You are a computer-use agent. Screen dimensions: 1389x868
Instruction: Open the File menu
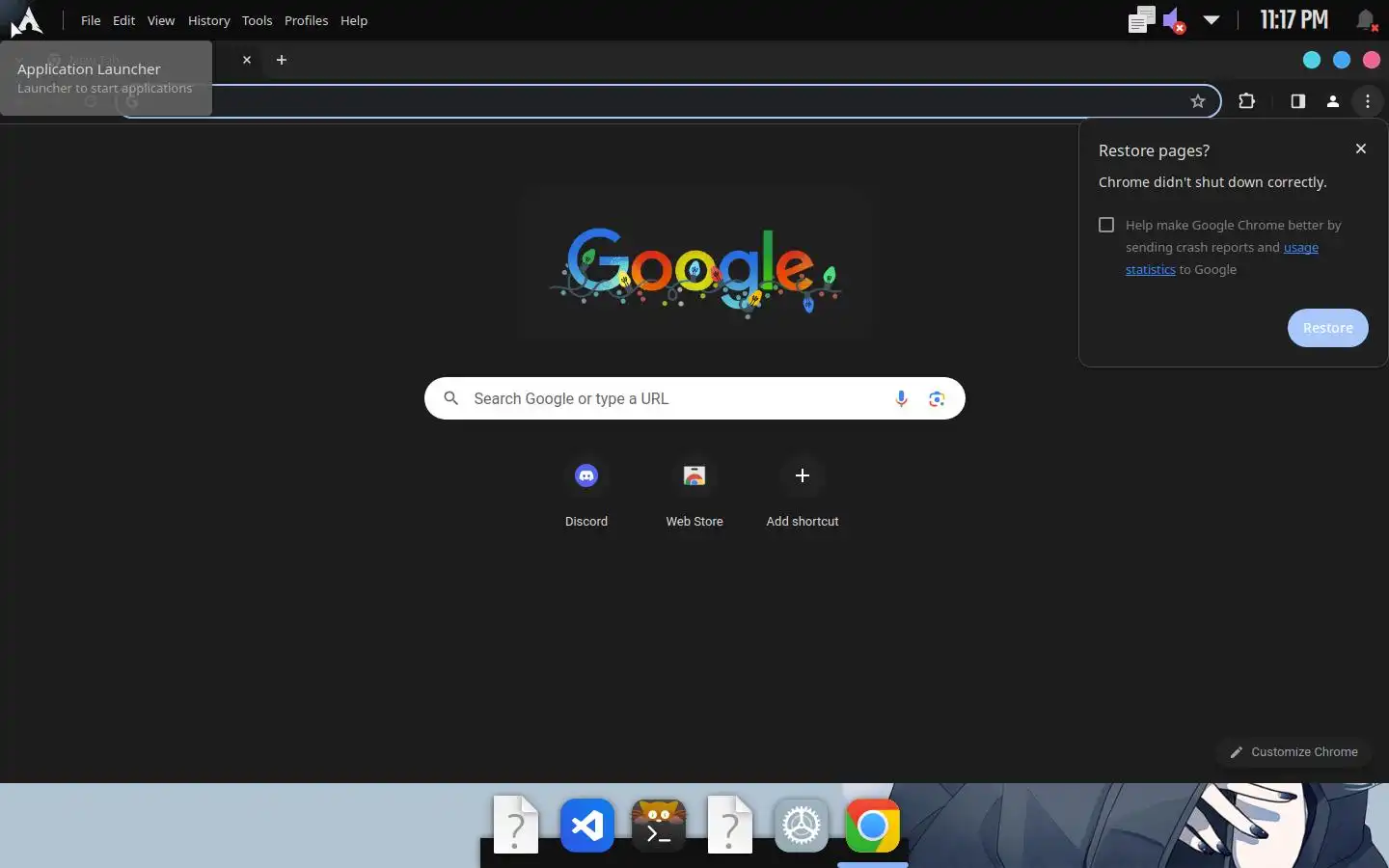point(91,20)
